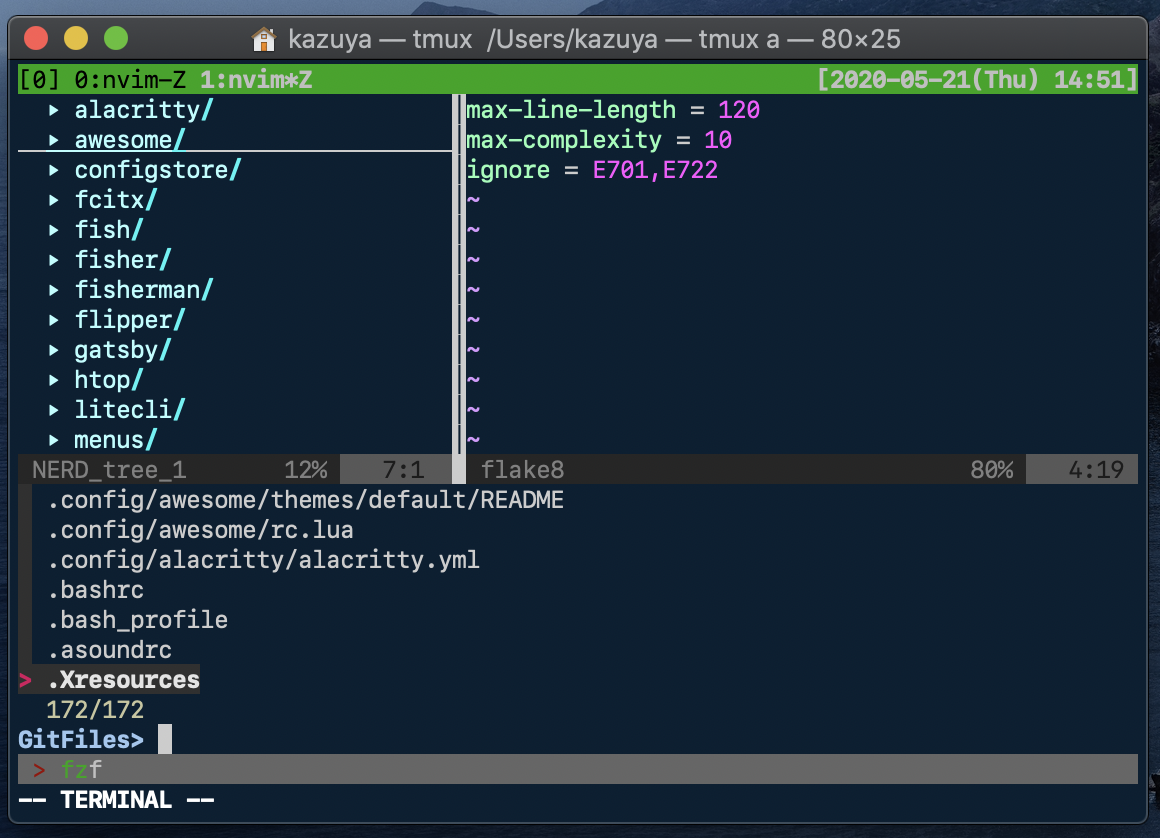Select the menus/ directory name
Image resolution: width=1160 pixels, height=838 pixels.
tap(115, 439)
